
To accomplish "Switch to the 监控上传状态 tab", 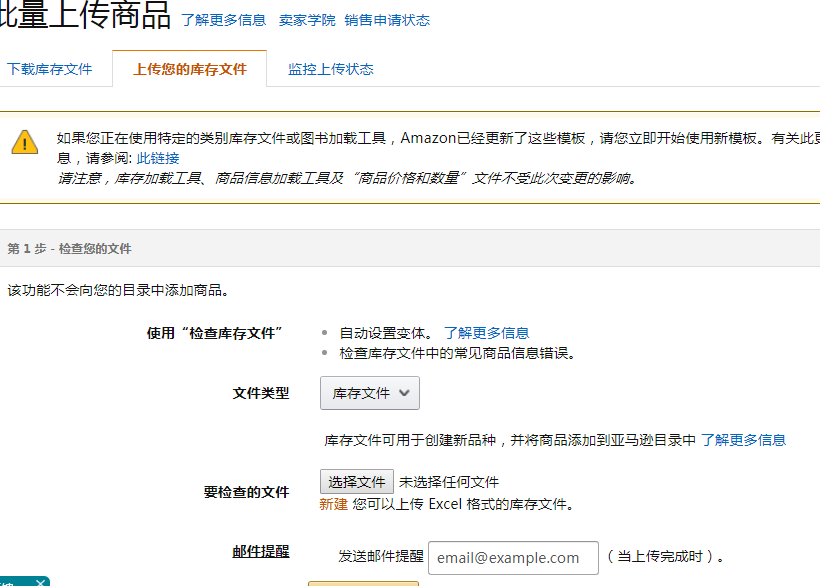I will [330, 68].
